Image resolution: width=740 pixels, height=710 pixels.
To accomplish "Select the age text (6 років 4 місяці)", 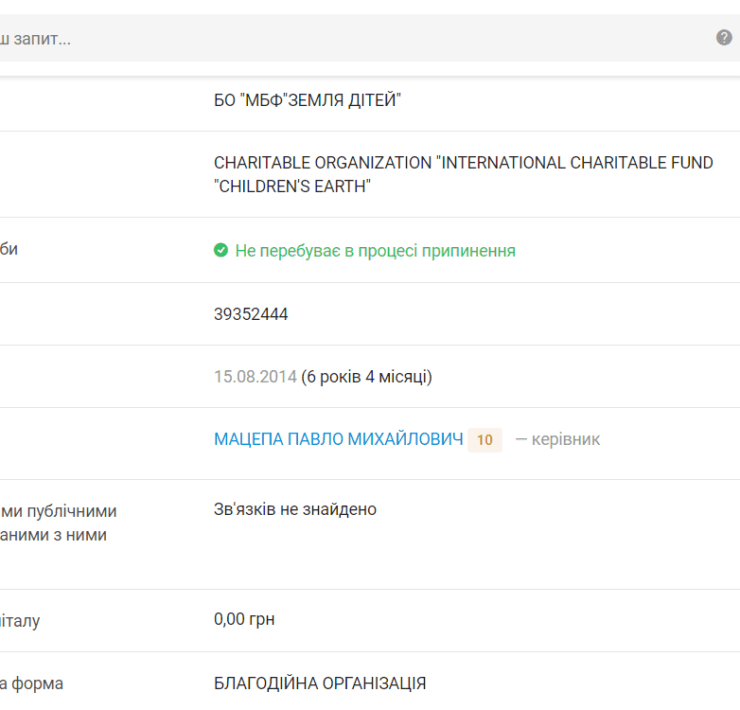I will (367, 377).
